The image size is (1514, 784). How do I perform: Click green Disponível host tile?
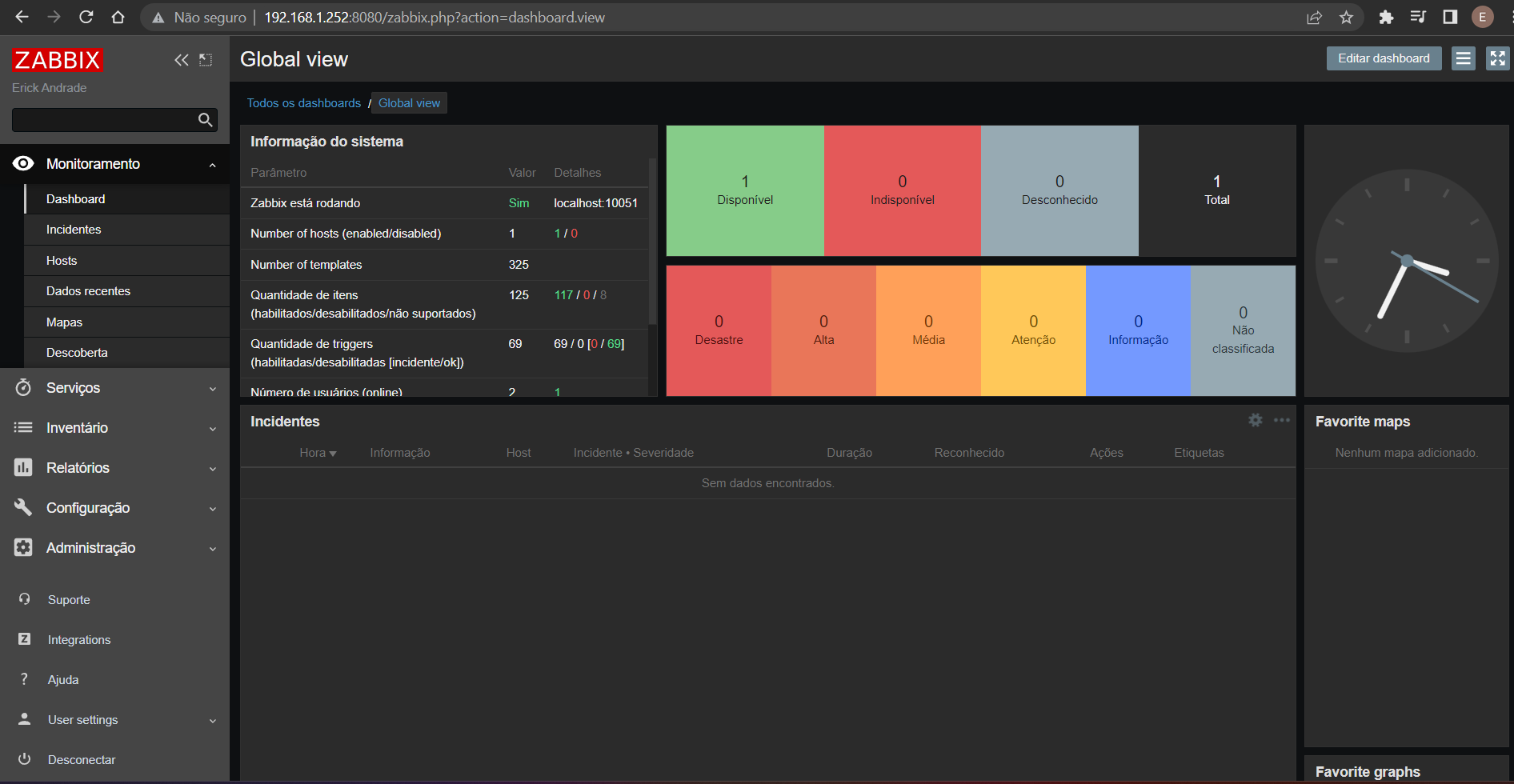(745, 190)
